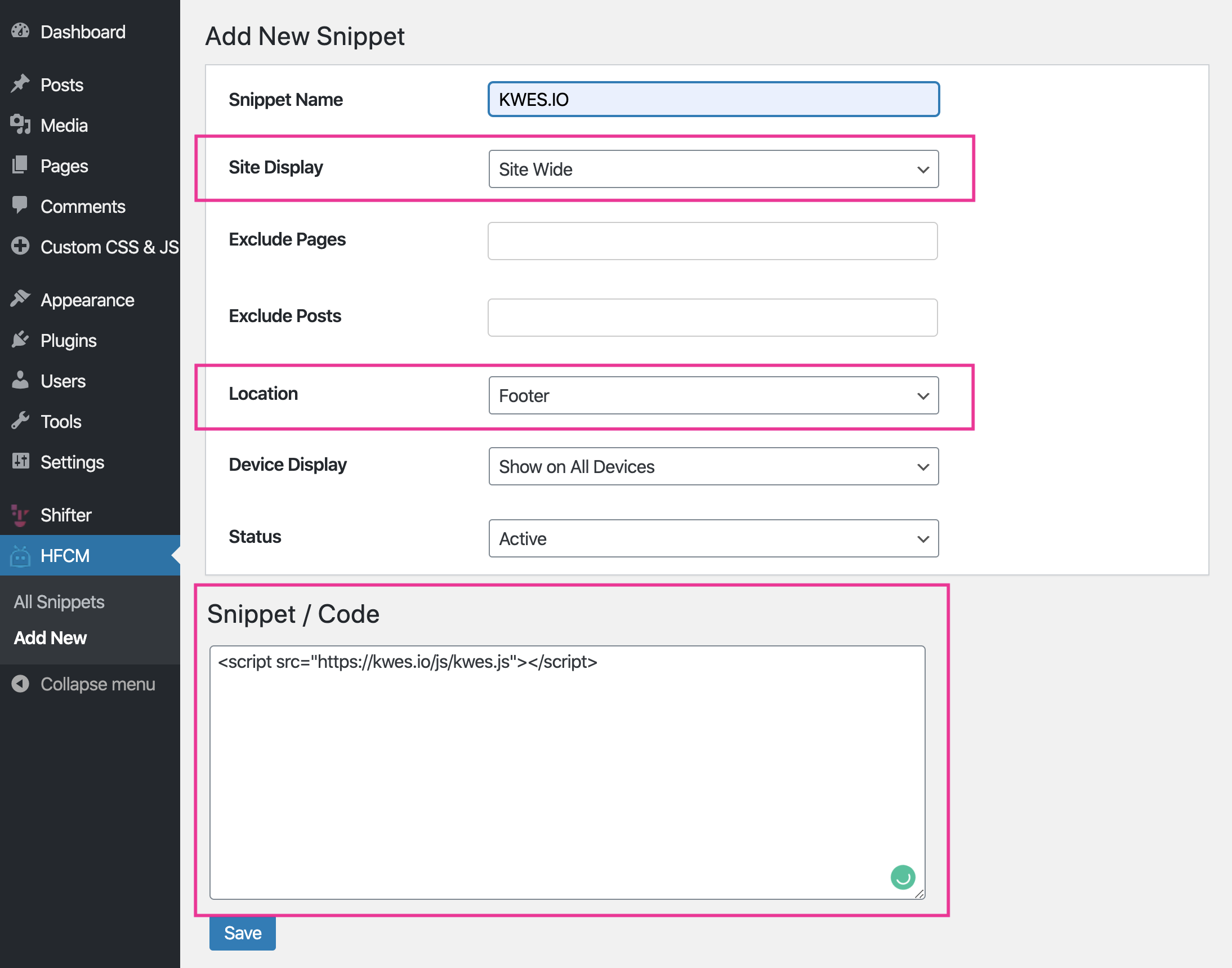Open the Settings menu item
Image resolution: width=1232 pixels, height=968 pixels.
[x=90, y=462]
